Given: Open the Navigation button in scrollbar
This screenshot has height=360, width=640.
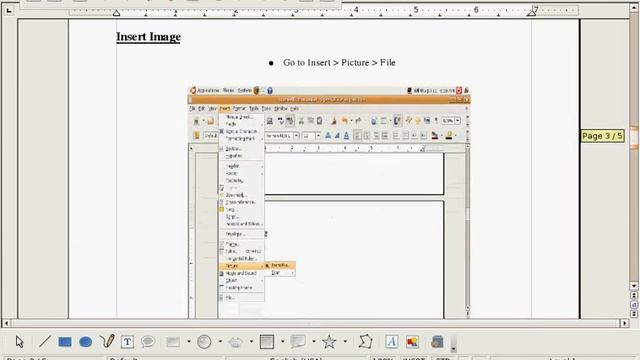Looking at the screenshot, I should 634,304.
